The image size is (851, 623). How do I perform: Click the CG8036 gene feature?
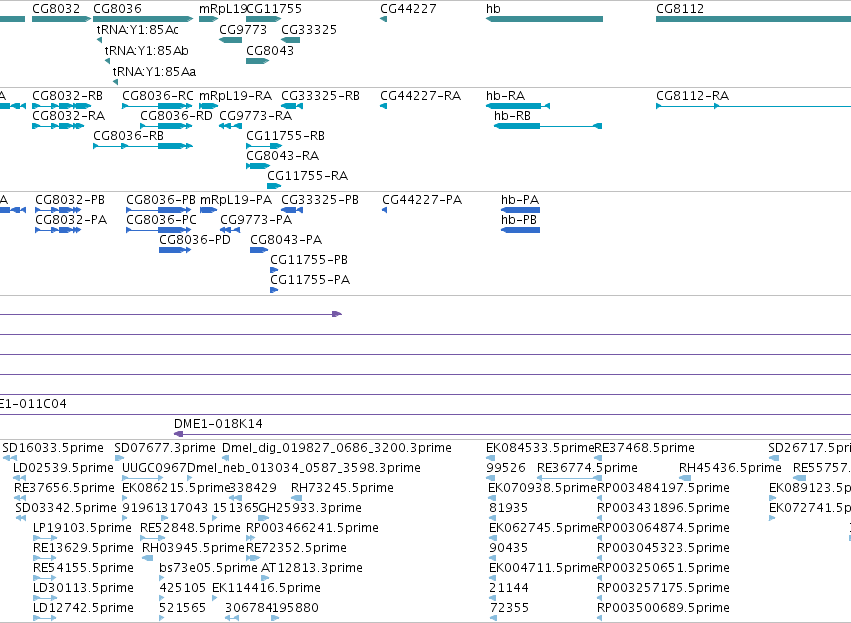pyautogui.click(x=143, y=19)
